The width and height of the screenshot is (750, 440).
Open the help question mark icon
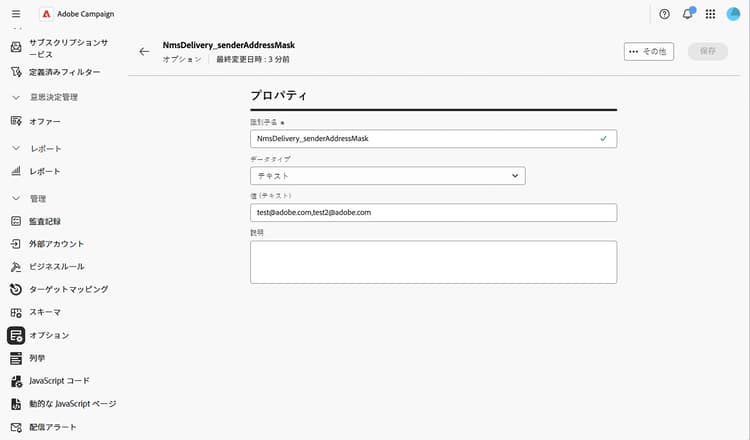(664, 14)
